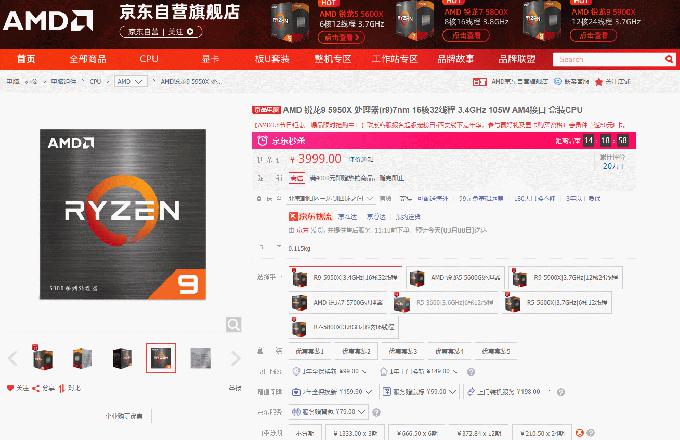Click the red JD self-operated store badge
This screenshot has height=440, width=680.
(x=479, y=82)
